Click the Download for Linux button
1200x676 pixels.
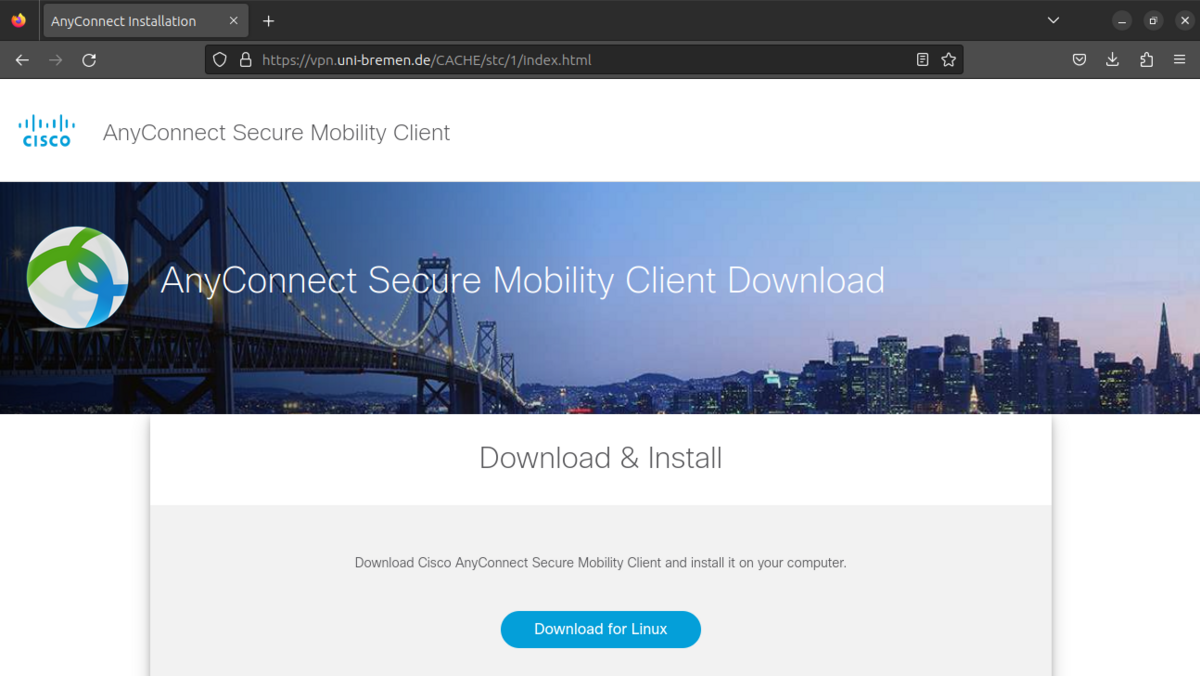(x=600, y=629)
